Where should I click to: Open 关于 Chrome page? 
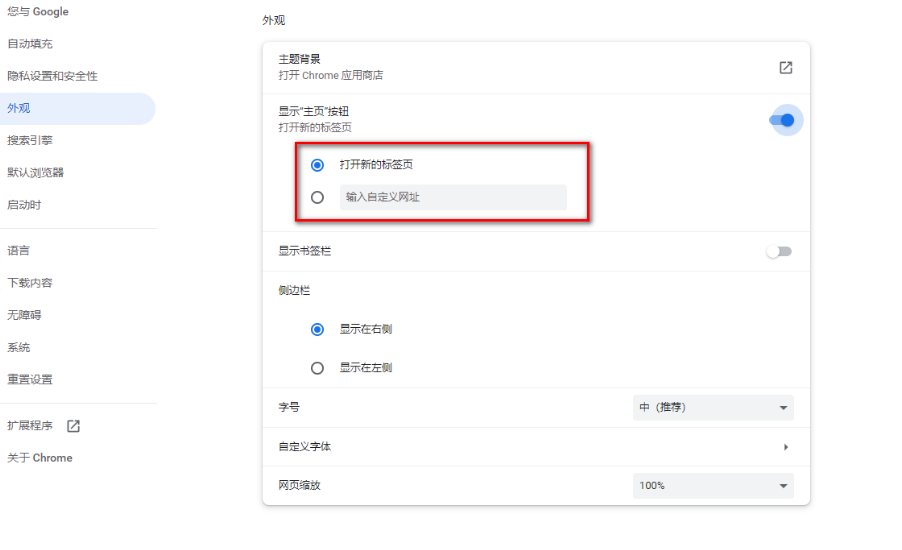[40, 458]
